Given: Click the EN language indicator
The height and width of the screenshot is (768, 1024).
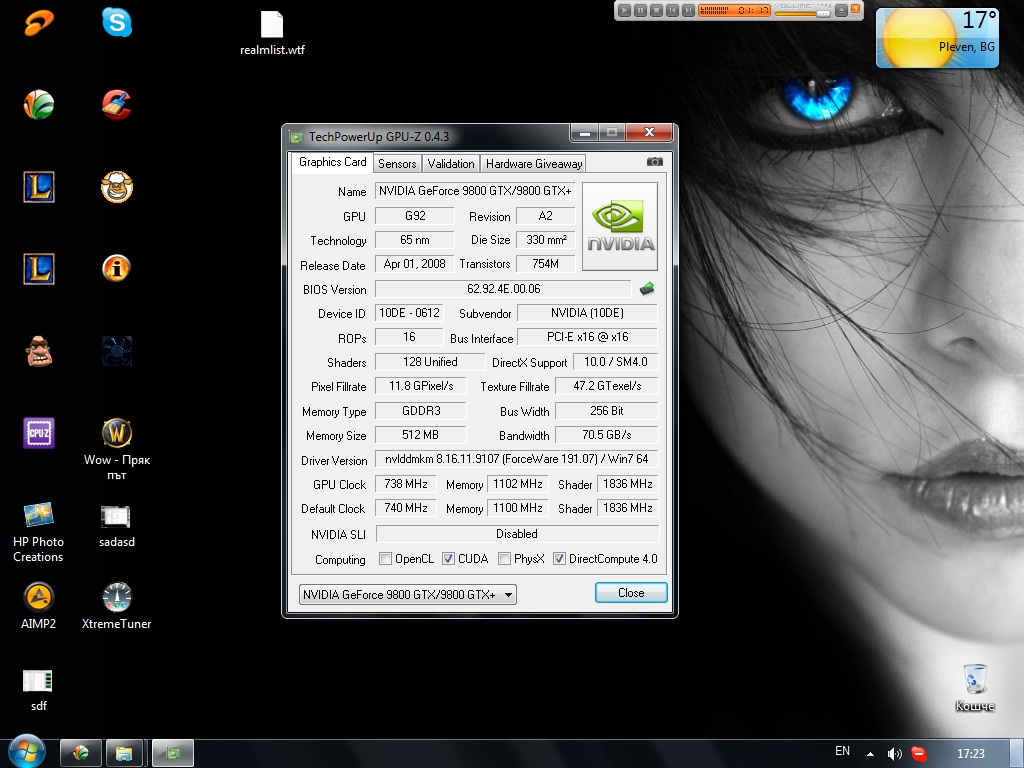Looking at the screenshot, I should 842,751.
